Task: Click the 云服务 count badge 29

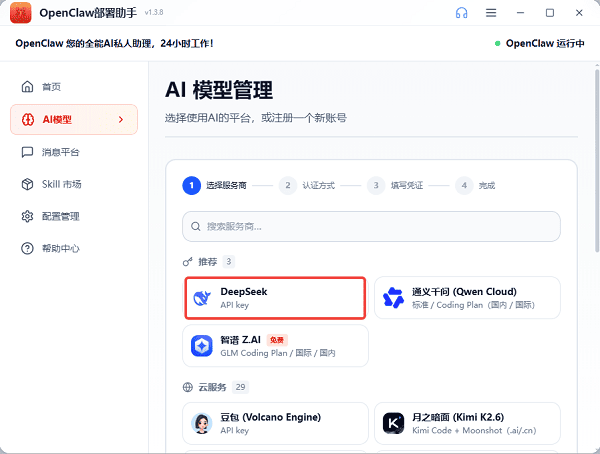Action: pyautogui.click(x=240, y=387)
